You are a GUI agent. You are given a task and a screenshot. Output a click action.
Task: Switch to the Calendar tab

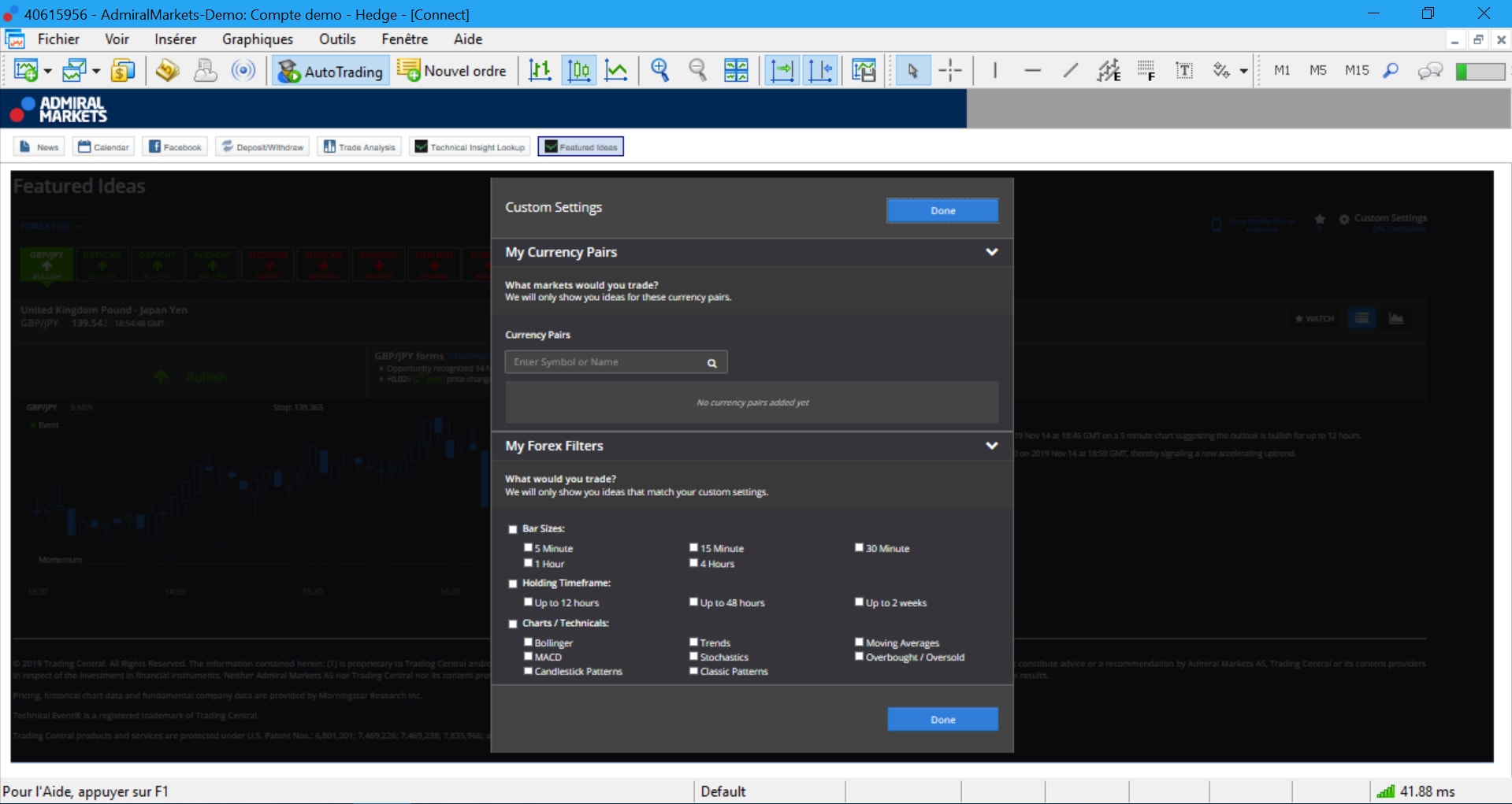pos(102,146)
